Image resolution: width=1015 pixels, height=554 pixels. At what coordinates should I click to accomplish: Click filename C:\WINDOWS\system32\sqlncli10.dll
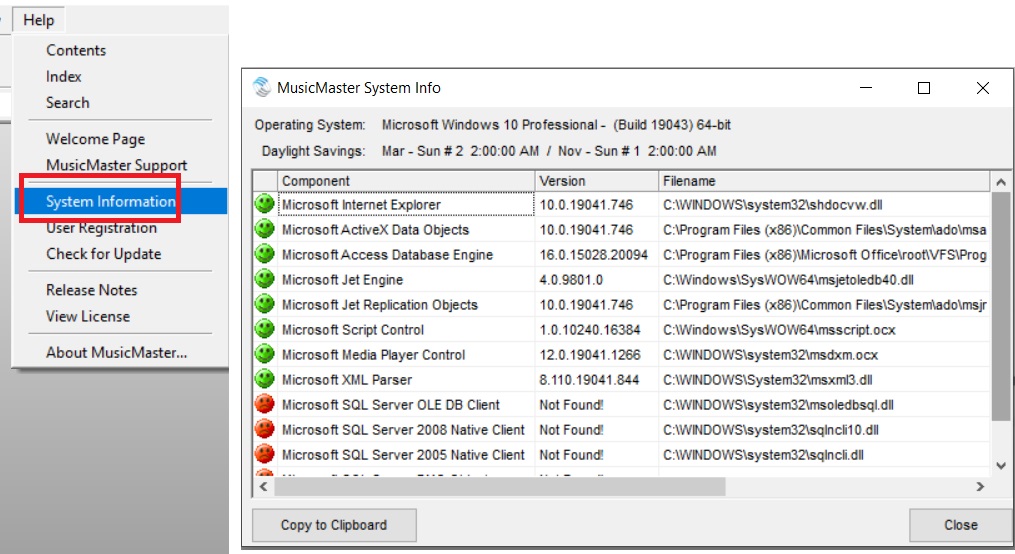pyautogui.click(x=770, y=430)
